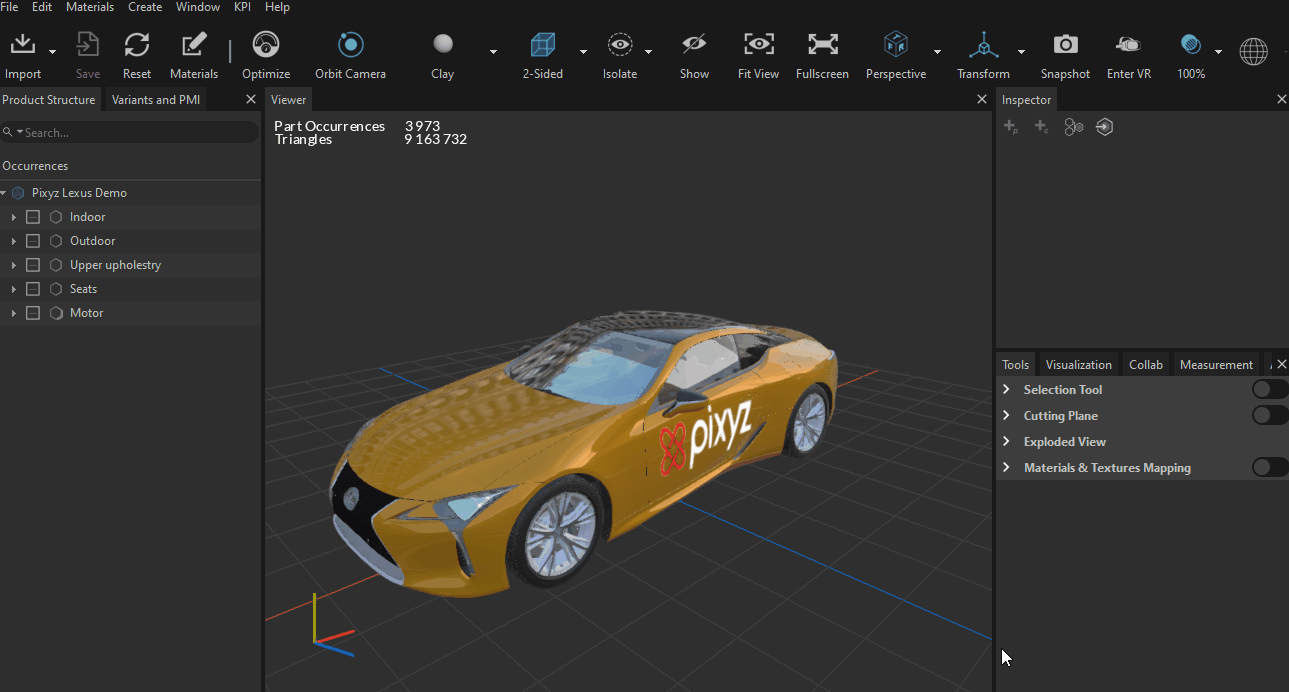Click the add component '+c' Inspector icon
The height and width of the screenshot is (692, 1289).
point(1041,127)
